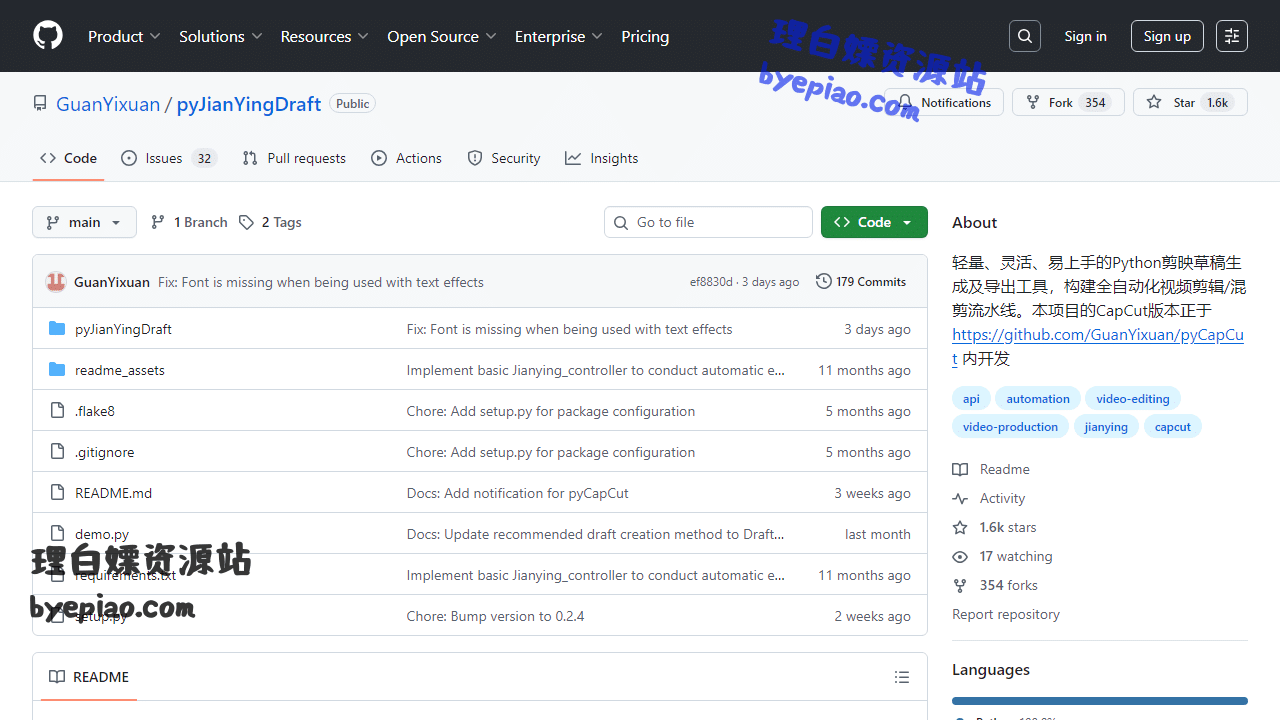Select the capcut topic tag
This screenshot has height=720, width=1280.
click(x=1173, y=426)
